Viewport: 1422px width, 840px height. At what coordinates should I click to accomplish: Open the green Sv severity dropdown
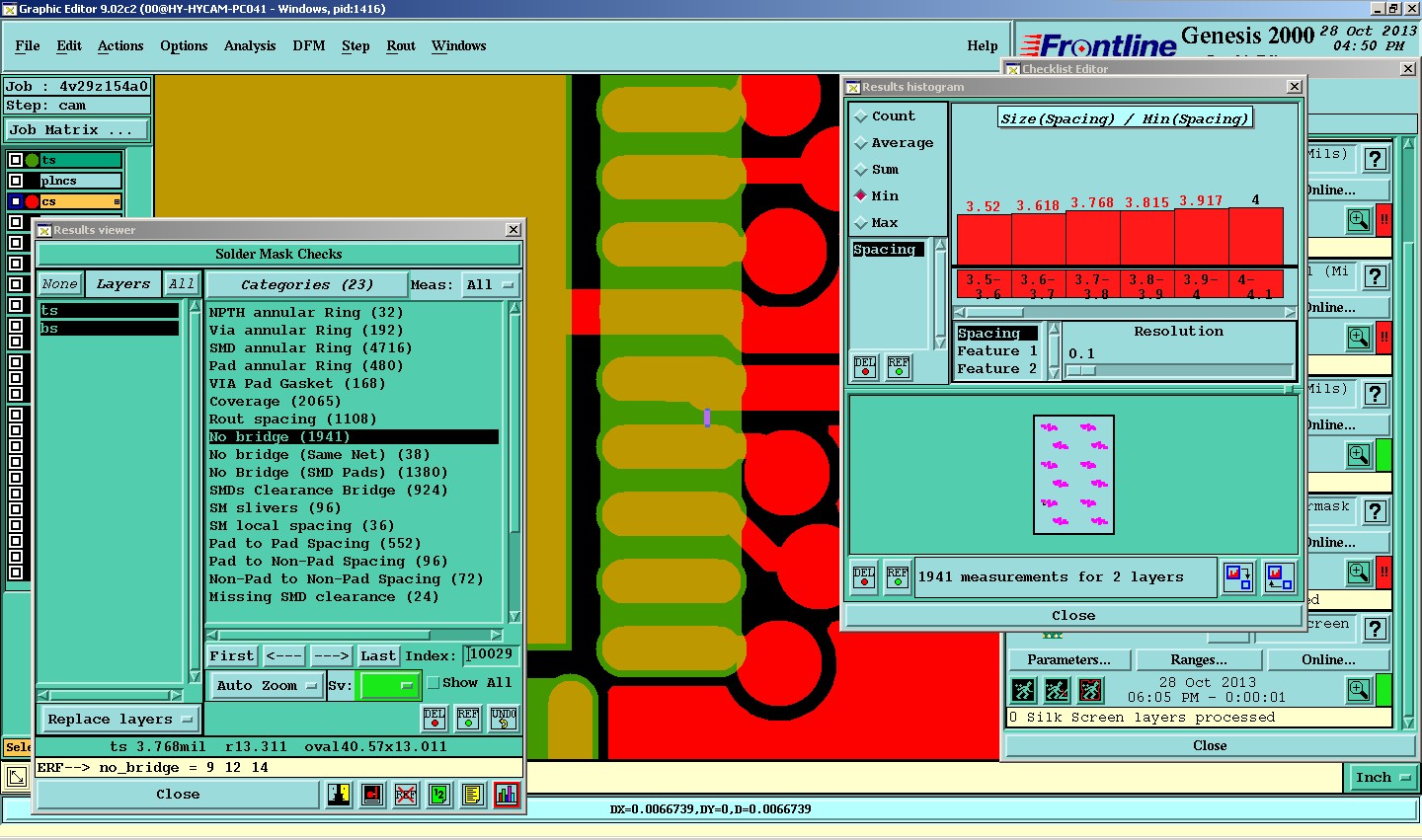390,685
